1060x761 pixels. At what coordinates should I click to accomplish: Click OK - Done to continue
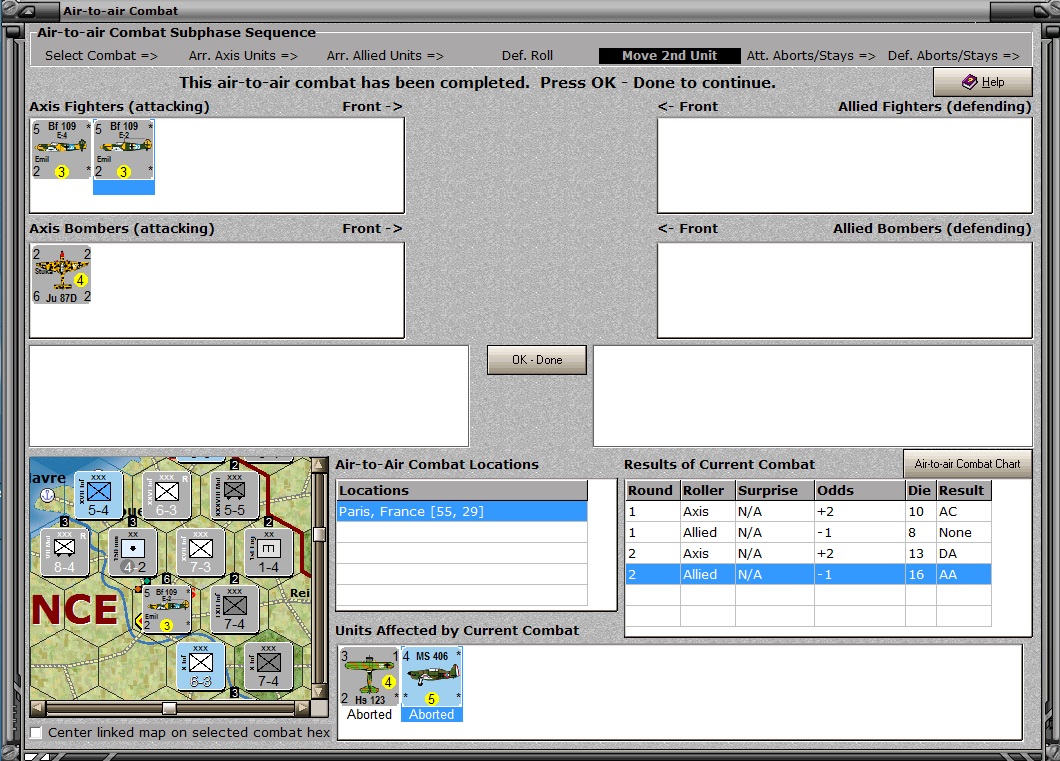537,360
